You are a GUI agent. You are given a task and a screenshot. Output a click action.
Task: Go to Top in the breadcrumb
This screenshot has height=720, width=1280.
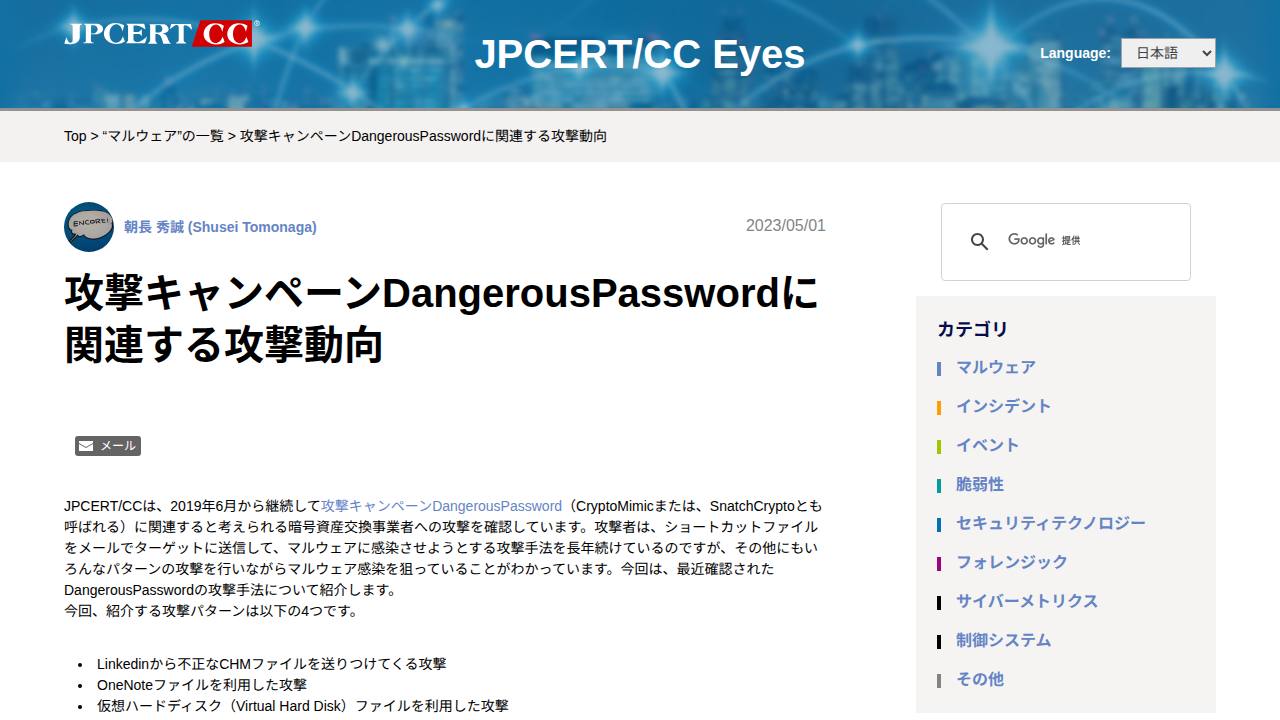tap(75, 136)
